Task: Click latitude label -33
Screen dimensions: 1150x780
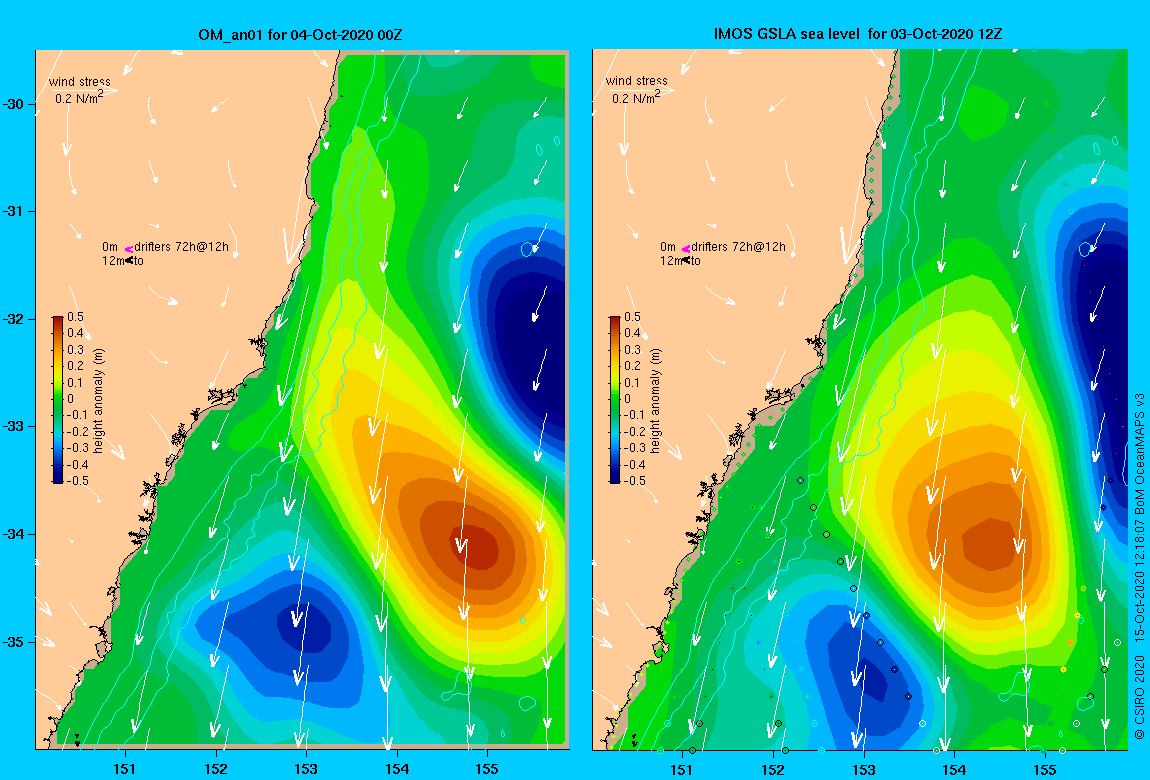Action: coord(13,426)
